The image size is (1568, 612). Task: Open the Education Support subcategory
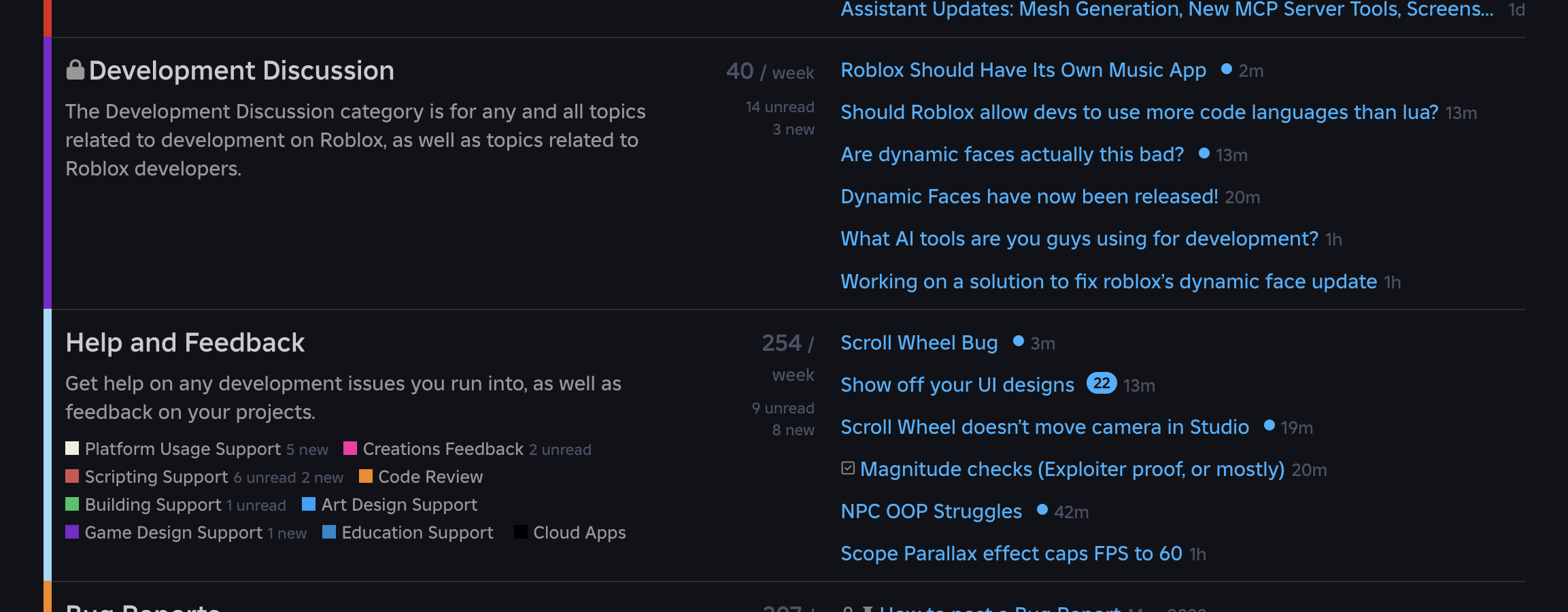[417, 532]
